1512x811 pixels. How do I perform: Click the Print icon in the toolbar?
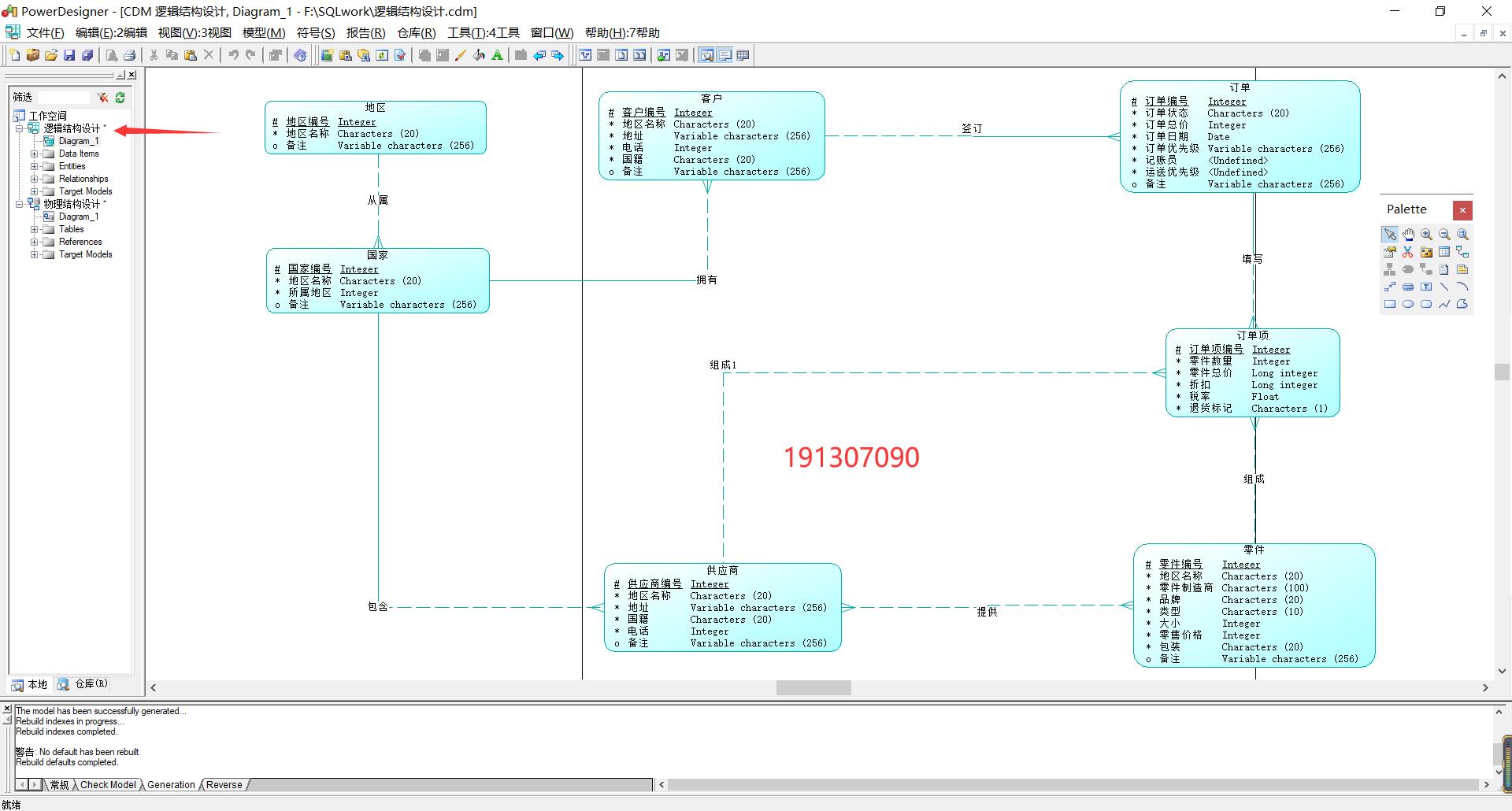[x=130, y=55]
